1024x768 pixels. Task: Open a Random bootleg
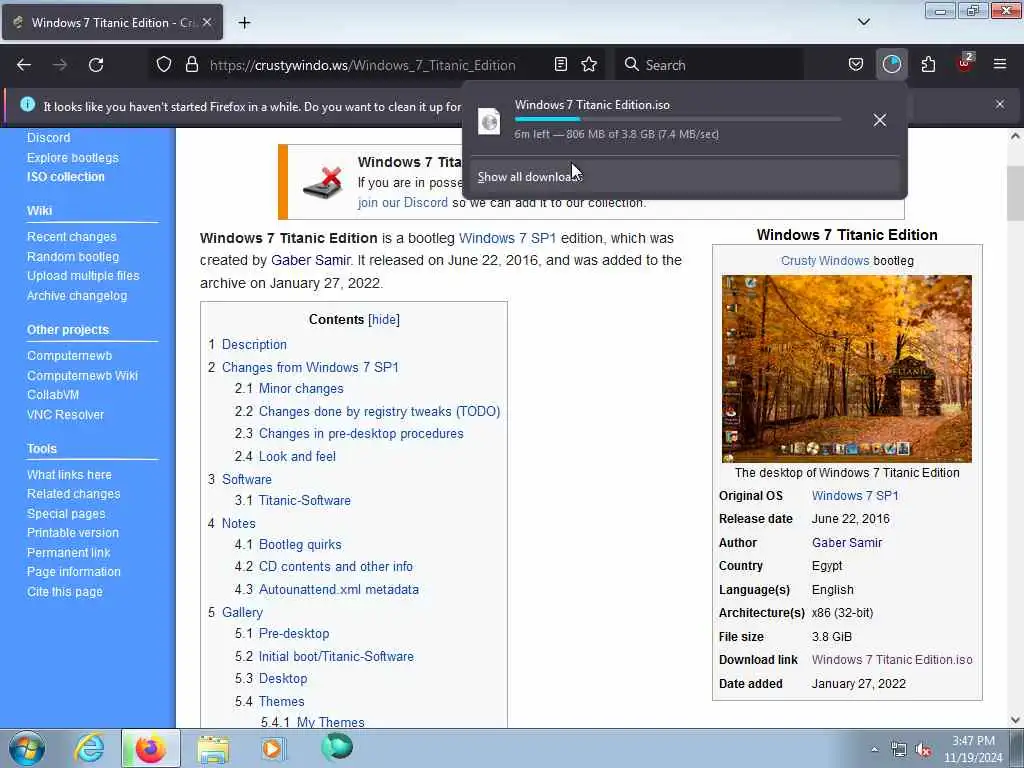pos(72,257)
